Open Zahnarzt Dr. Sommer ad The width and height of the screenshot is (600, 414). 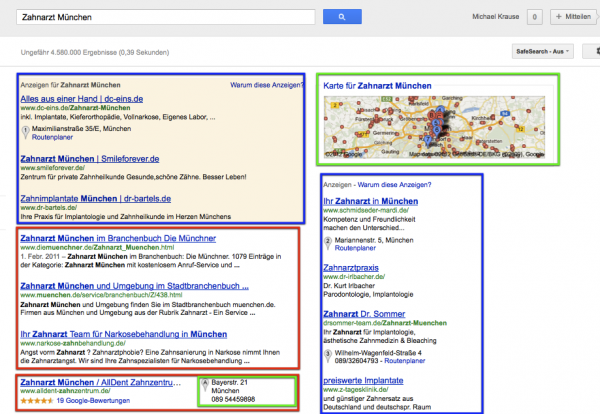coord(364,314)
